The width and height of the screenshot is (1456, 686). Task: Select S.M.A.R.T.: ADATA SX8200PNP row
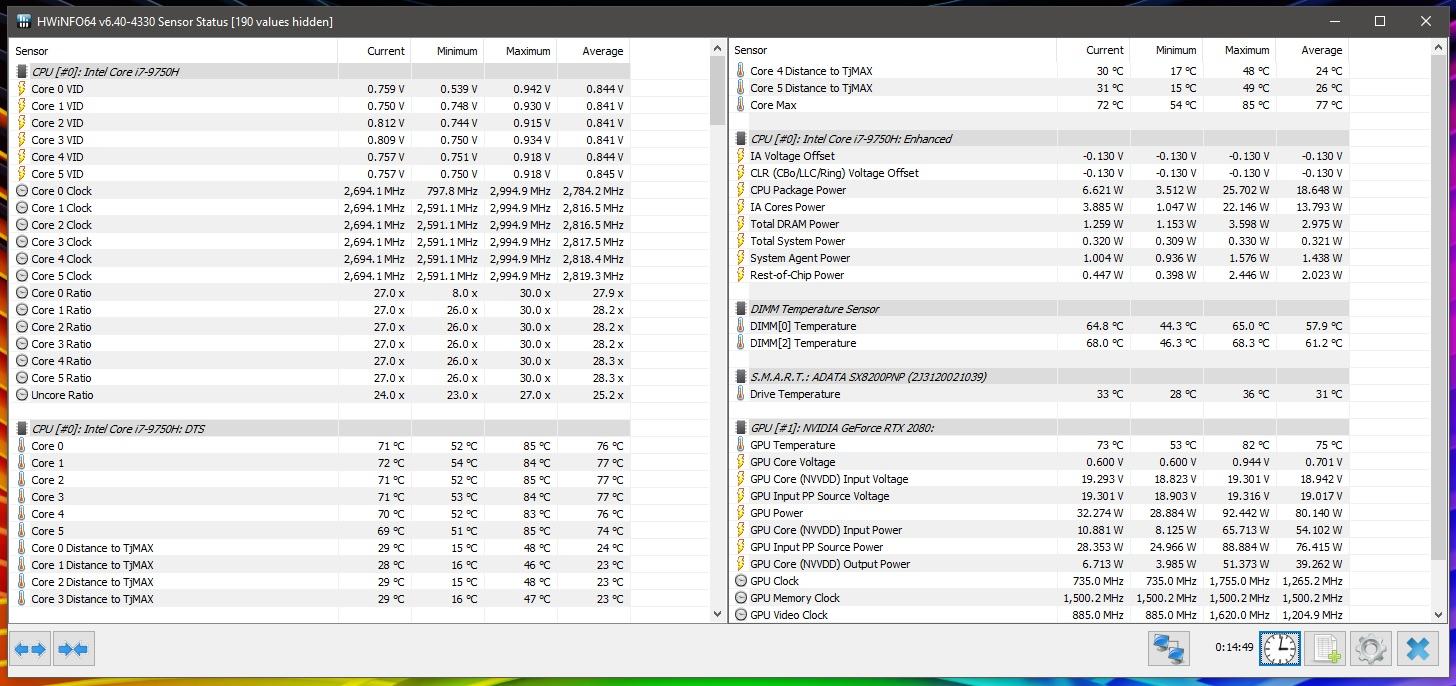coord(1039,377)
